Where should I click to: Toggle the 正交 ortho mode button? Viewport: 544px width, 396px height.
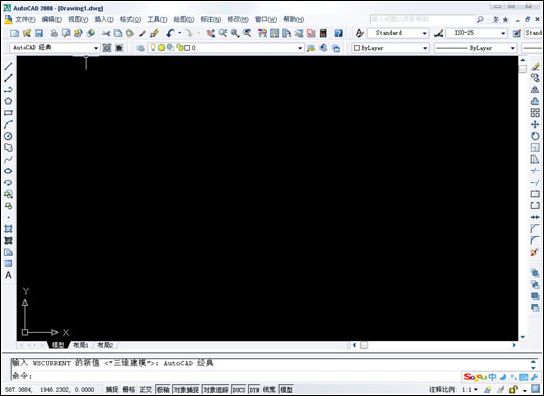145,389
